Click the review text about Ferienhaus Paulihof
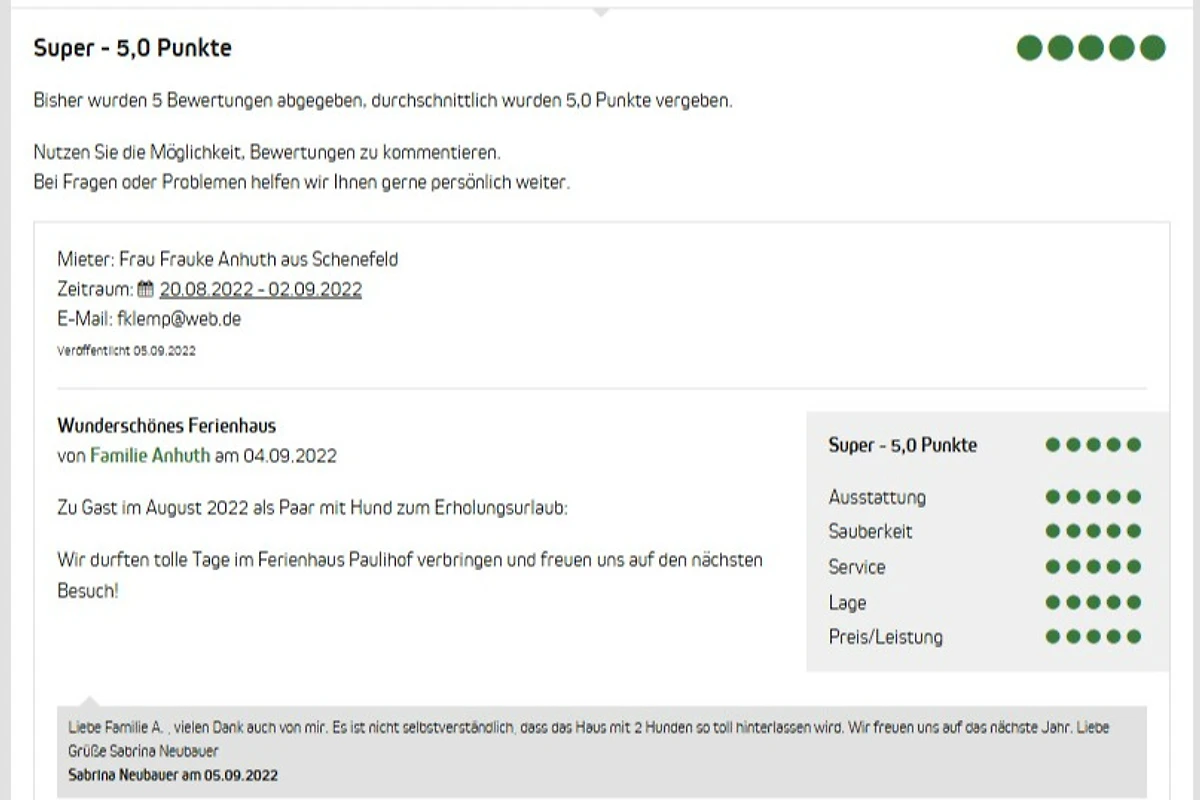This screenshot has height=800, width=1200. 410,575
